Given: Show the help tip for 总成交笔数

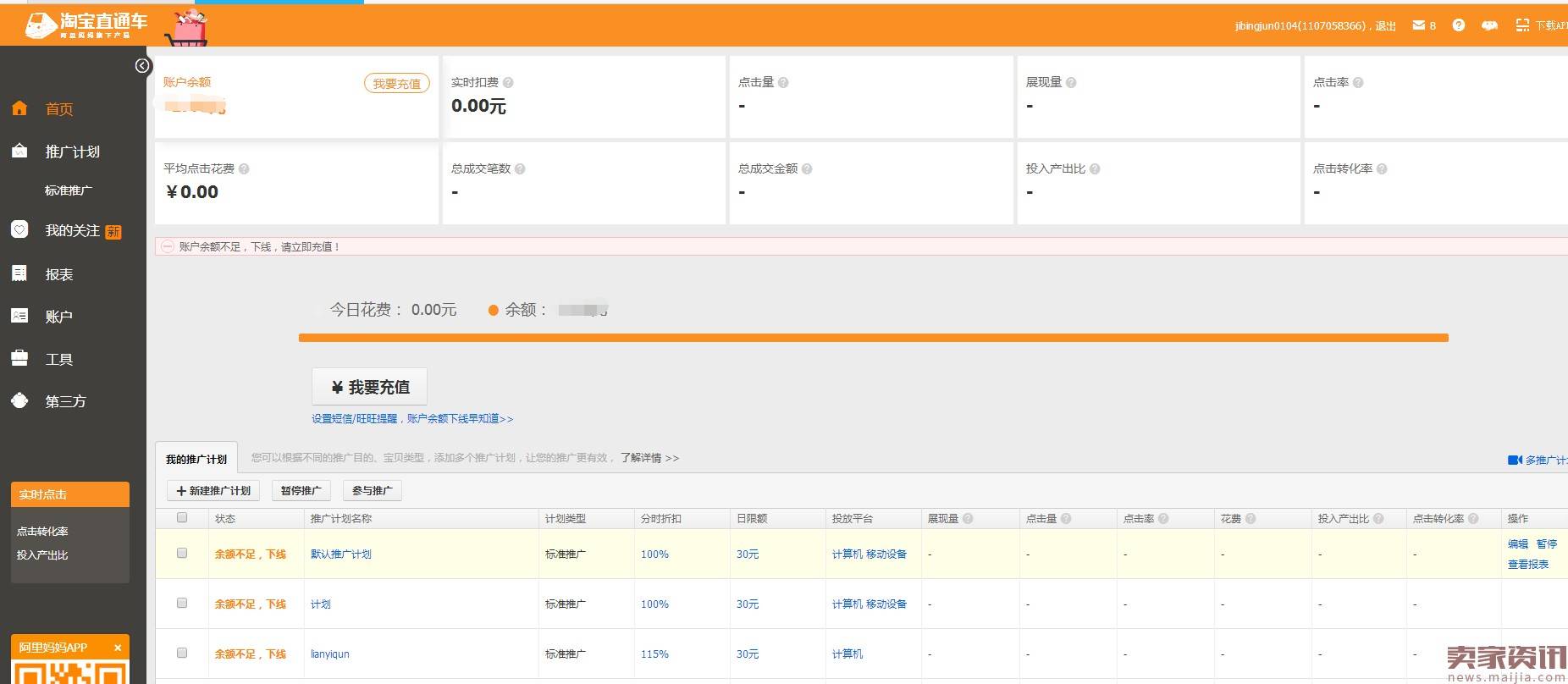Looking at the screenshot, I should point(520,168).
